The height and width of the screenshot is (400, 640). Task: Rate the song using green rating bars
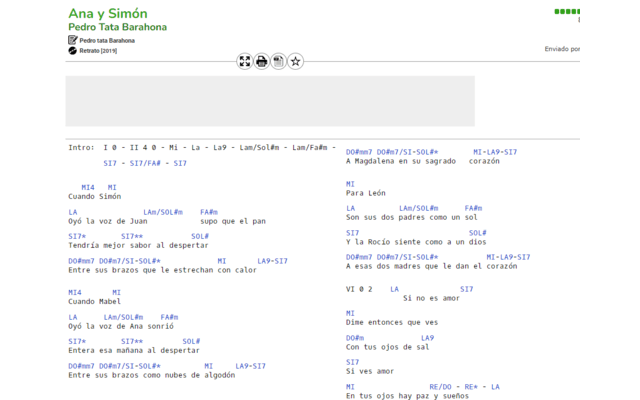(x=567, y=11)
